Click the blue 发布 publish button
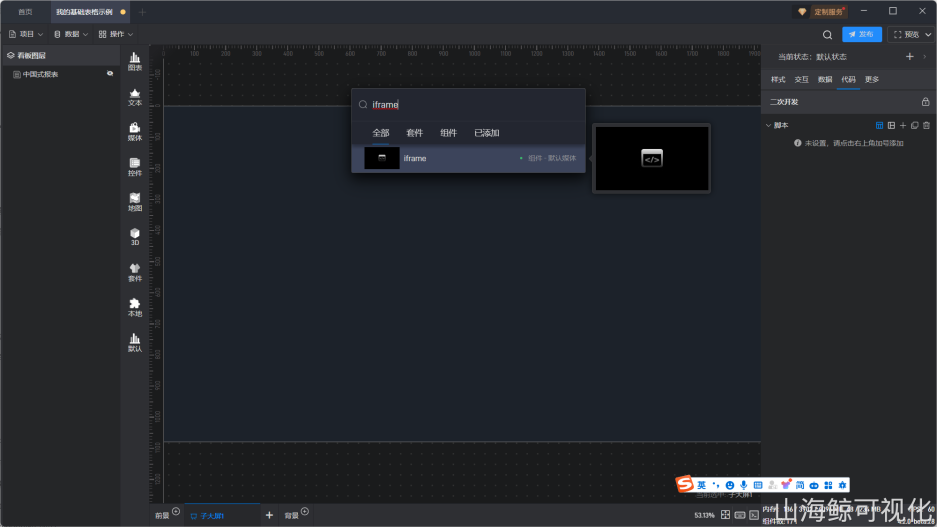The image size is (937, 527). [862, 35]
